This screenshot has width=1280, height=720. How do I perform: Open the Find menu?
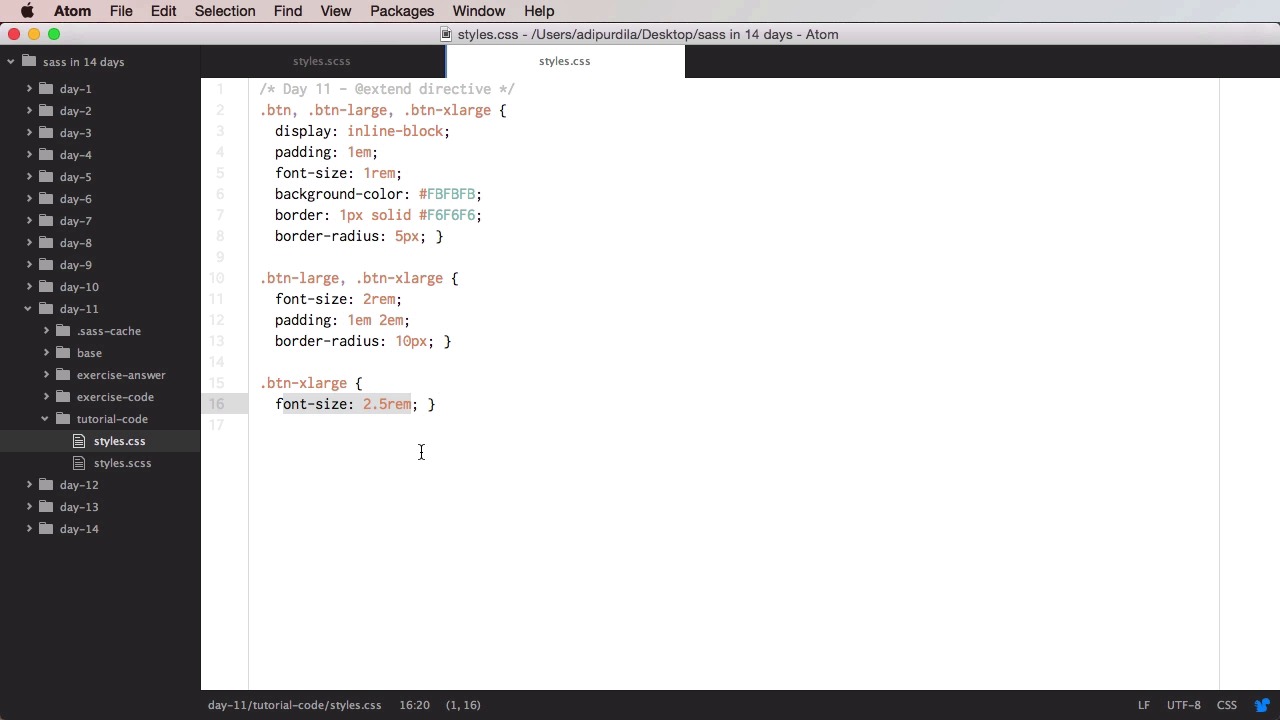[x=287, y=11]
